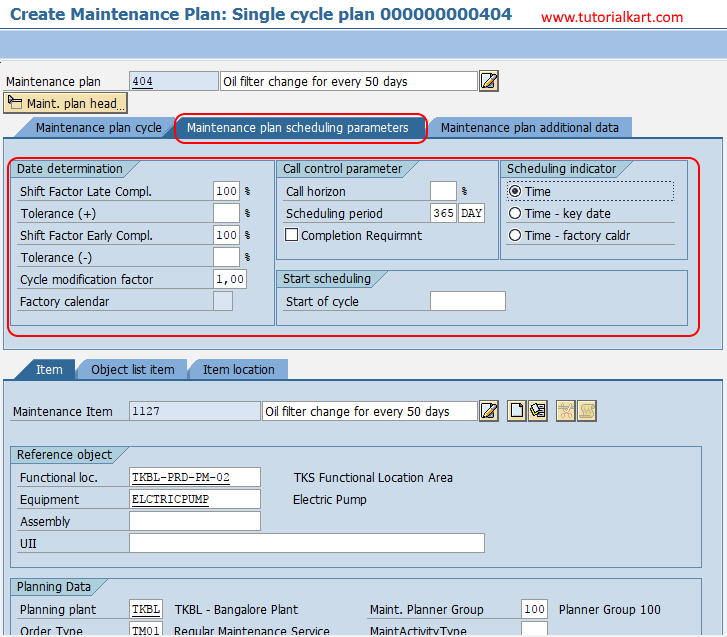Click the Tolerance (+) input field
The width and height of the screenshot is (727, 637).
click(226, 213)
